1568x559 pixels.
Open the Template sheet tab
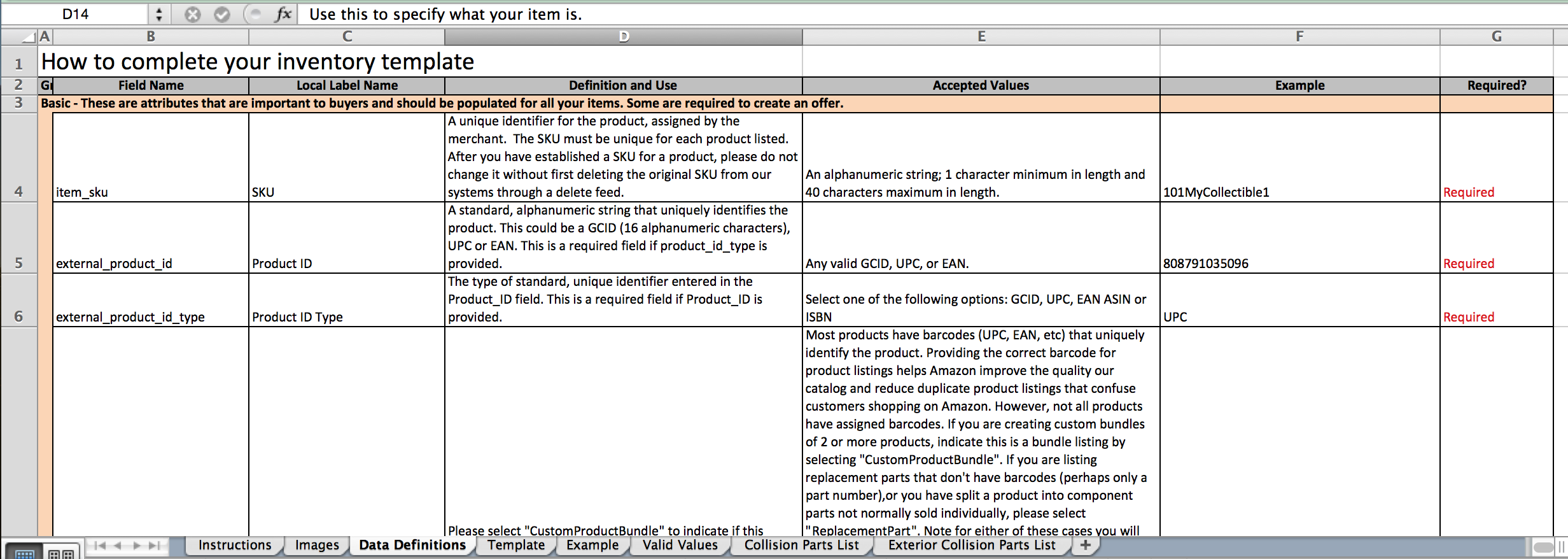[x=516, y=545]
